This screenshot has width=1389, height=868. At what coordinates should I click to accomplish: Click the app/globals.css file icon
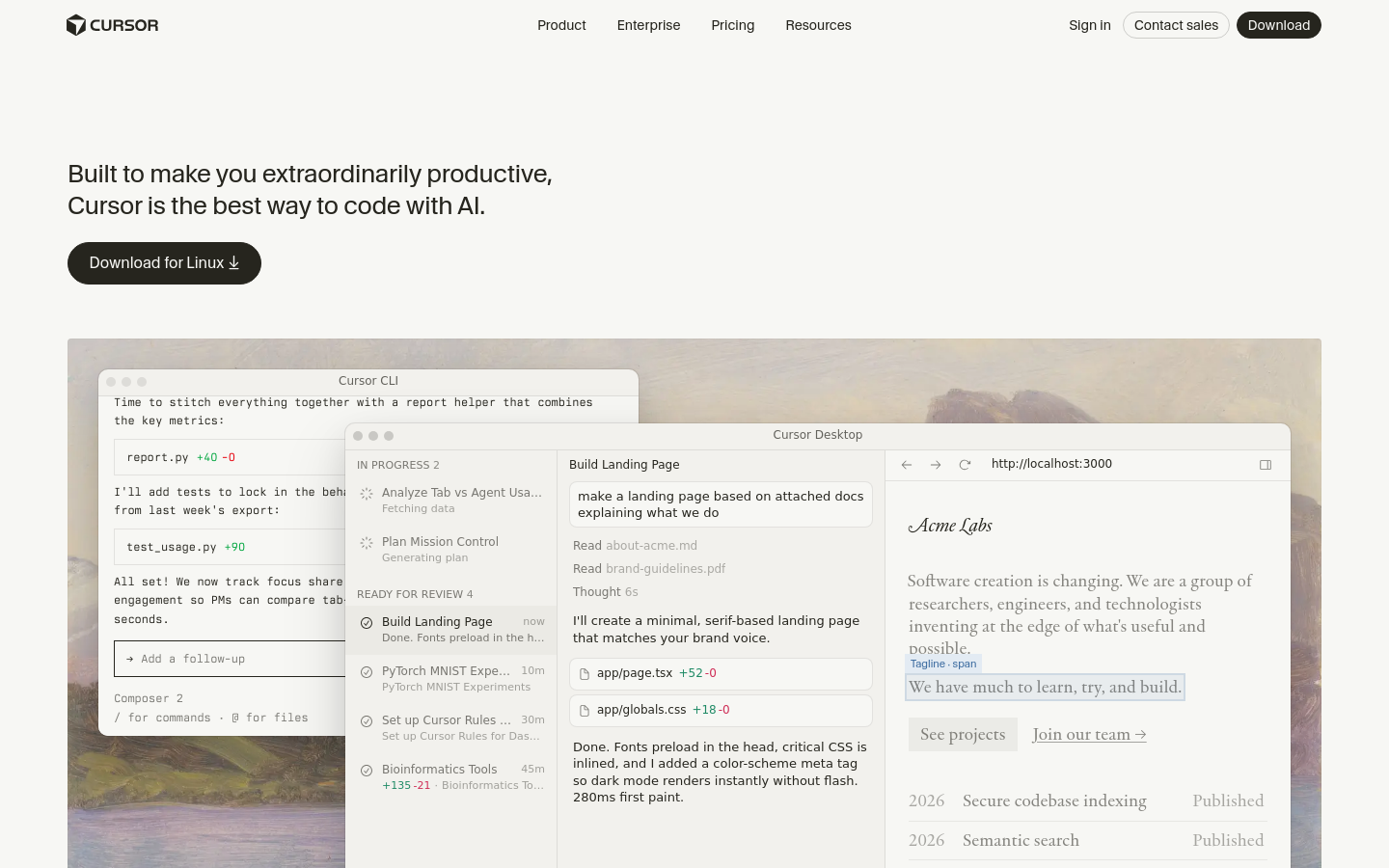585,711
